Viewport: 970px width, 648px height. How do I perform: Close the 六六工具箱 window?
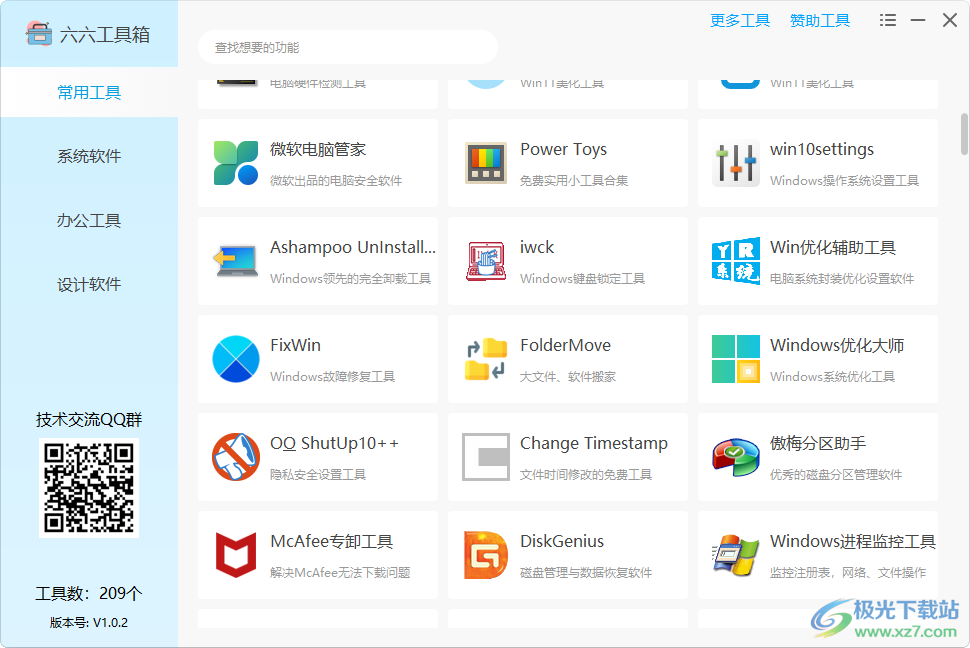tap(950, 20)
